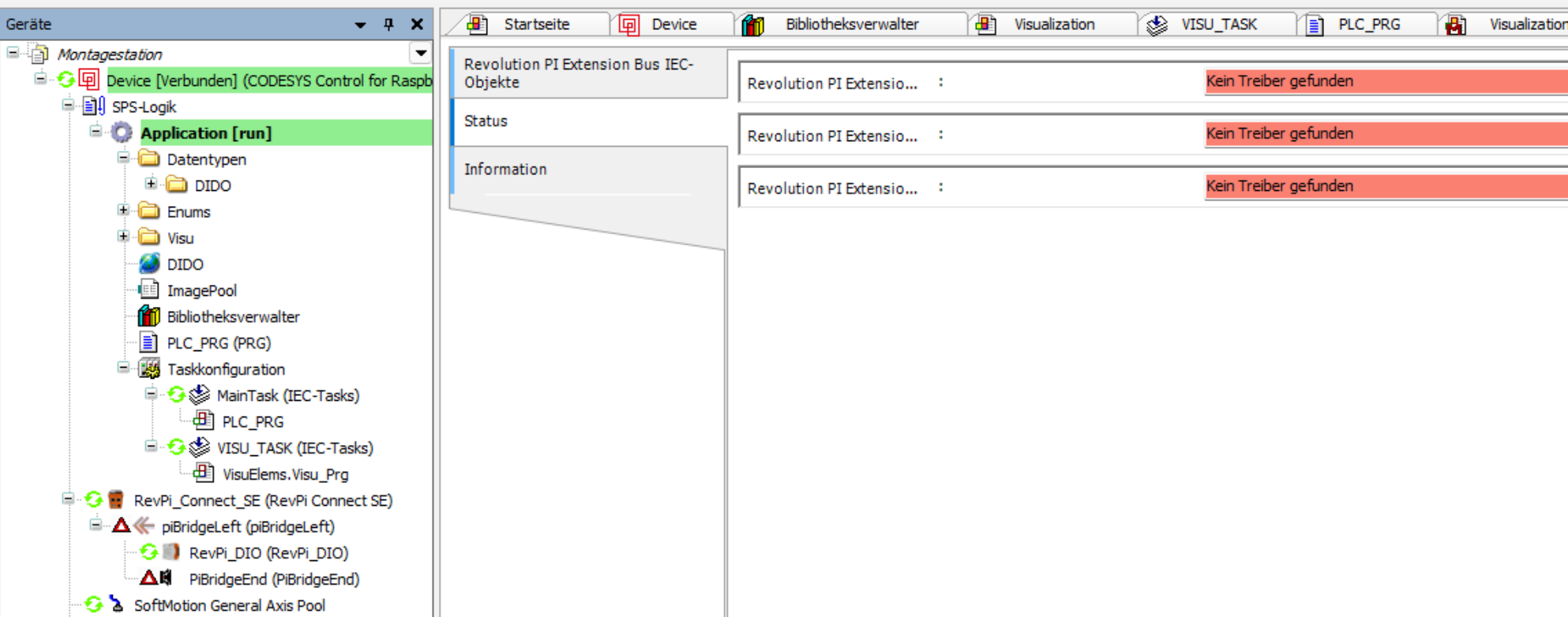Expand the DIDO folder under Datentypen
The image size is (1568, 617).
click(151, 184)
